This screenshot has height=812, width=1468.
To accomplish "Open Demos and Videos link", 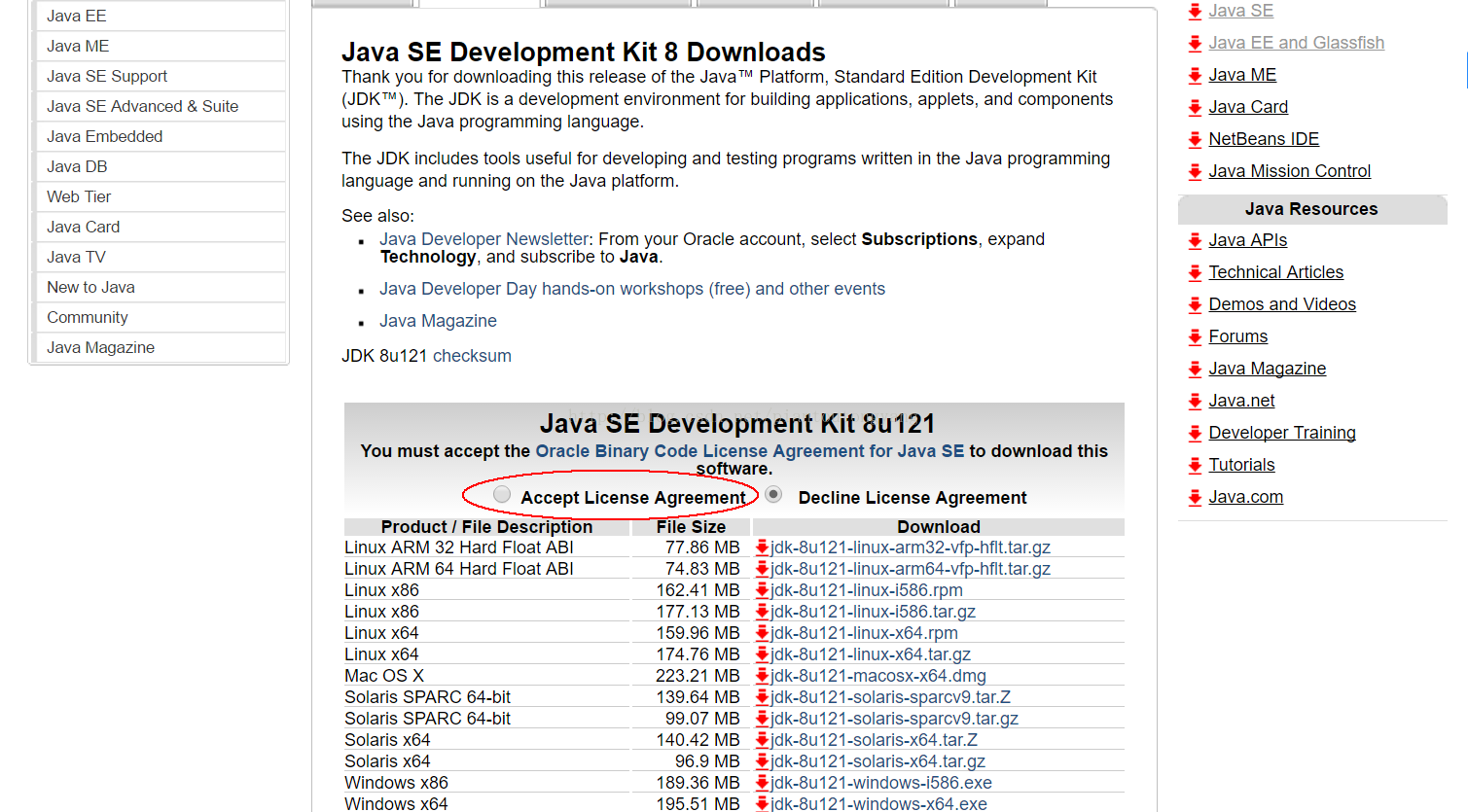I will [x=1282, y=304].
